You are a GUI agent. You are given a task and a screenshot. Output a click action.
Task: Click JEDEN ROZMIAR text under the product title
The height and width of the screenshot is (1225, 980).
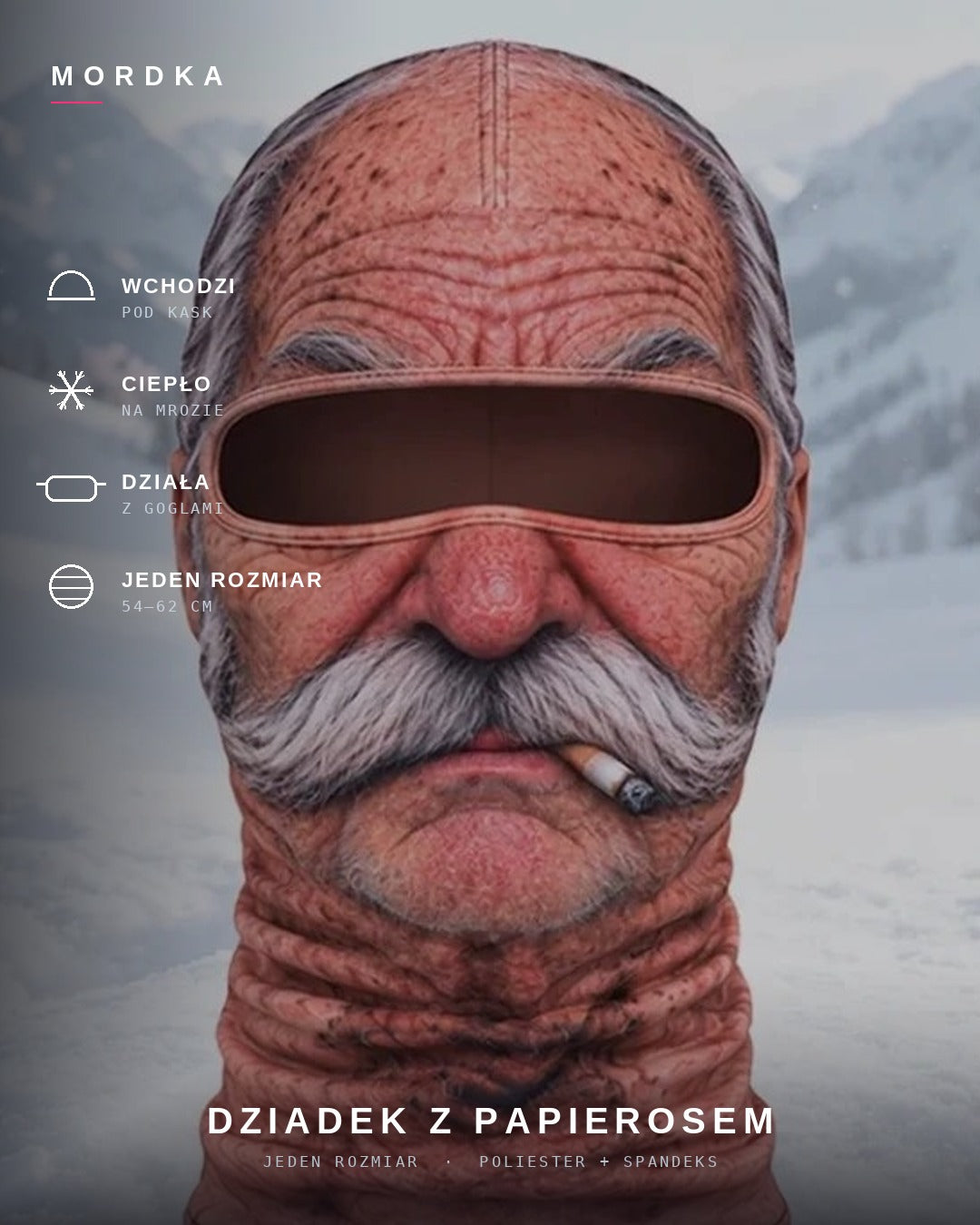[x=341, y=1161]
